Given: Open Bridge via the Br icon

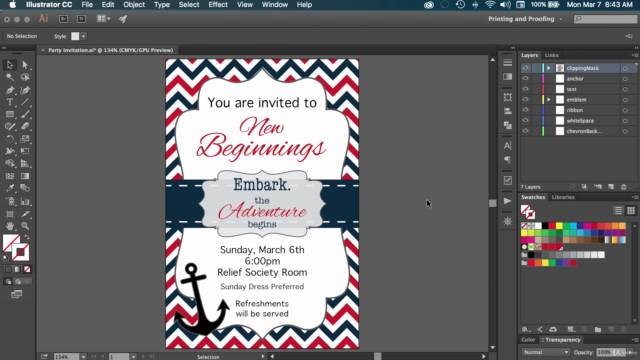Looking at the screenshot, I should point(63,19).
